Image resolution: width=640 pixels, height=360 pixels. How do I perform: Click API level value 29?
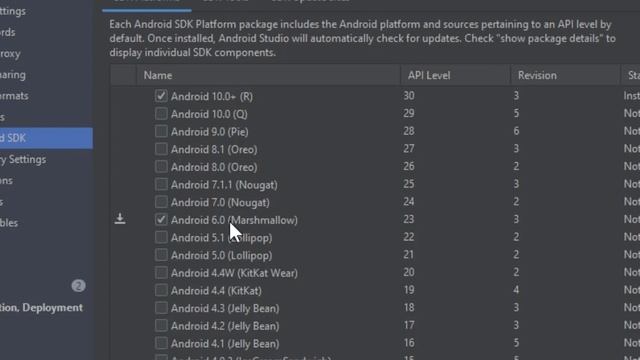click(409, 113)
